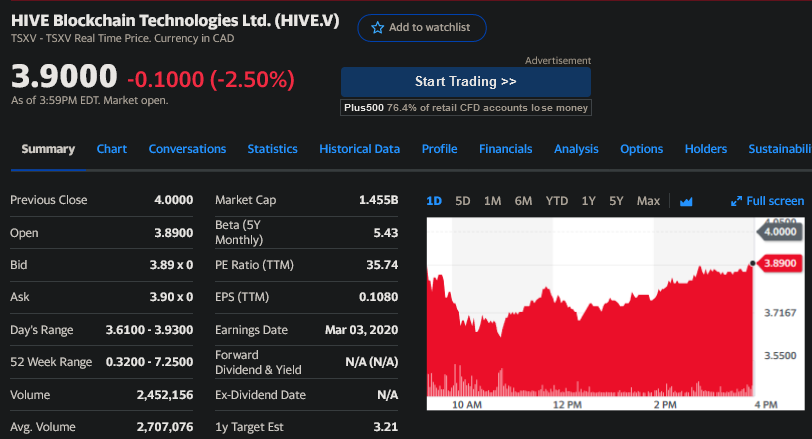Click the As of 3:59PM EDT timestamp
812x439 pixels.
(90, 100)
